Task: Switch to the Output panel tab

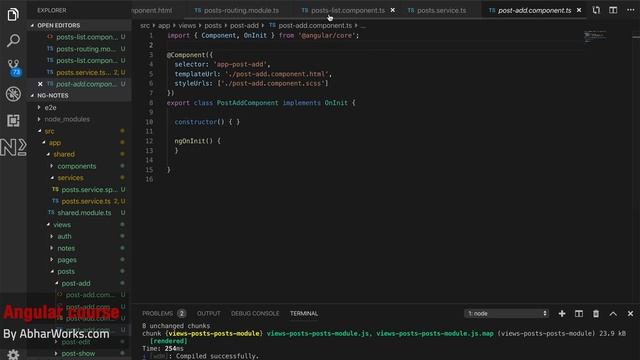Action: click(x=209, y=313)
